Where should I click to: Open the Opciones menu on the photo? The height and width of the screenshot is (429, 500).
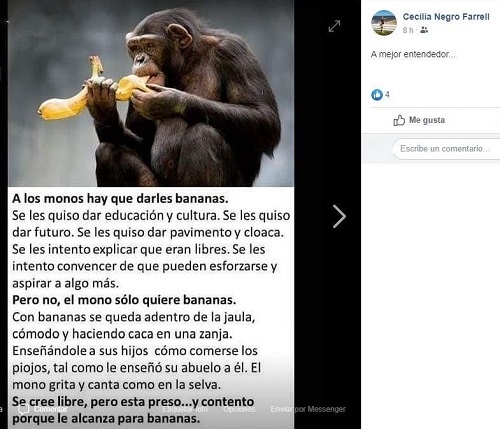239,409
